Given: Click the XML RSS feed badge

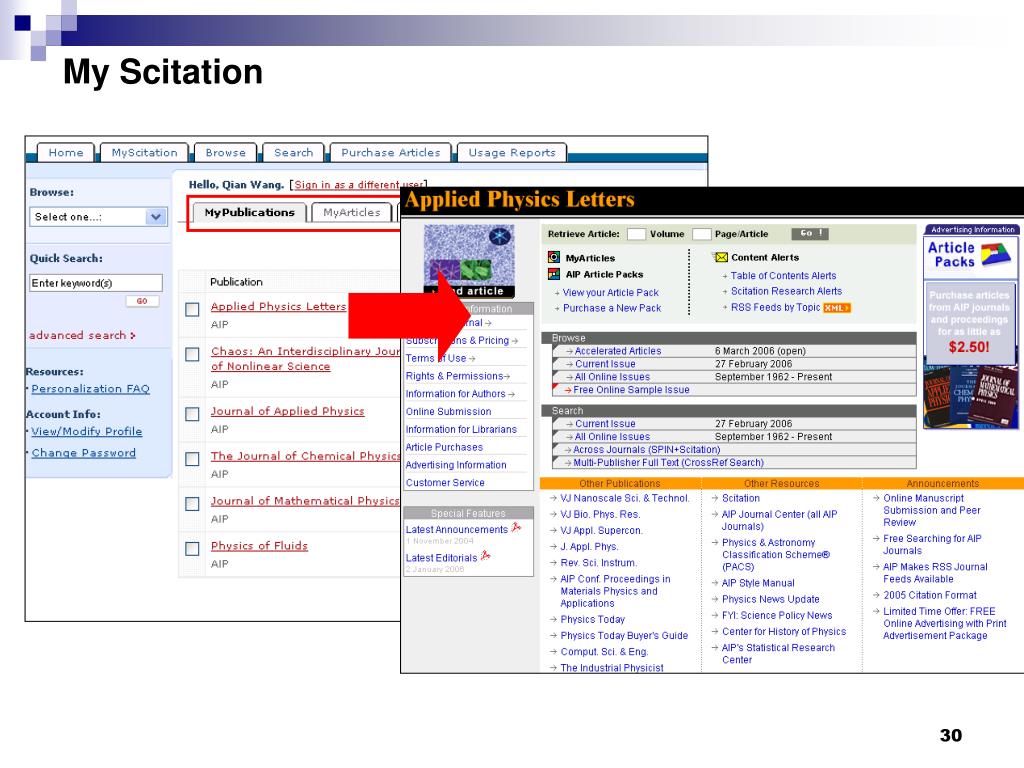Looking at the screenshot, I should 837,308.
